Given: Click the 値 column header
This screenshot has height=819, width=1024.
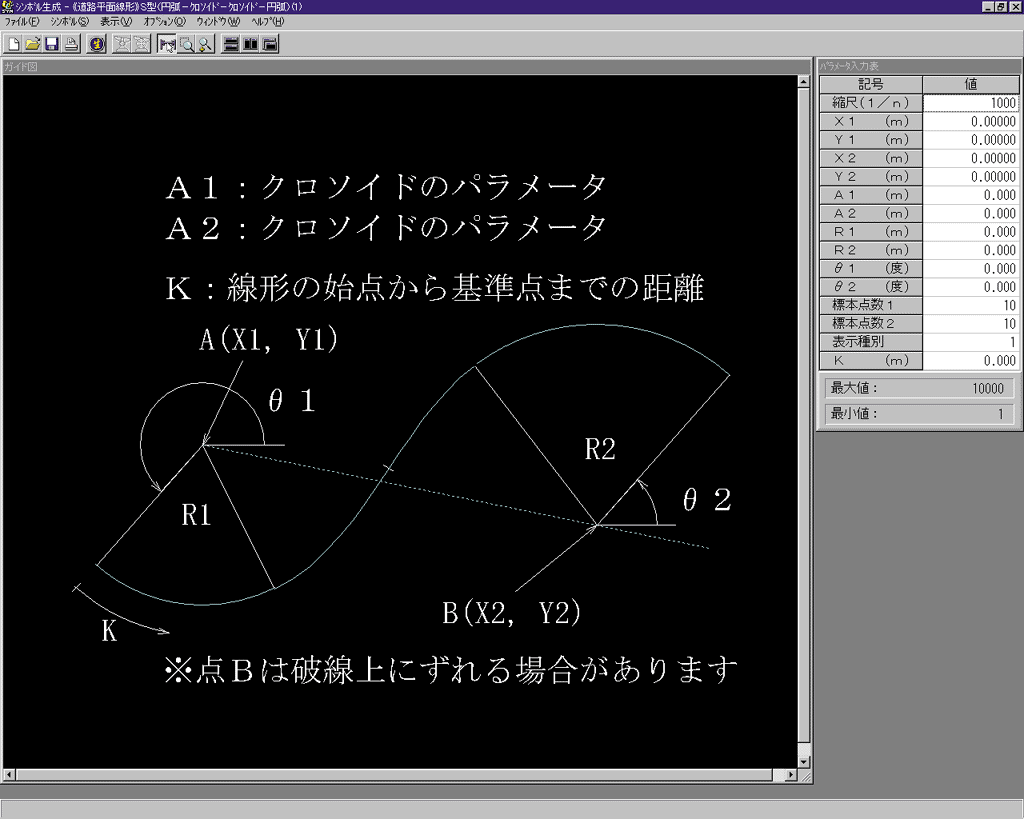Looking at the screenshot, I should pos(969,85).
